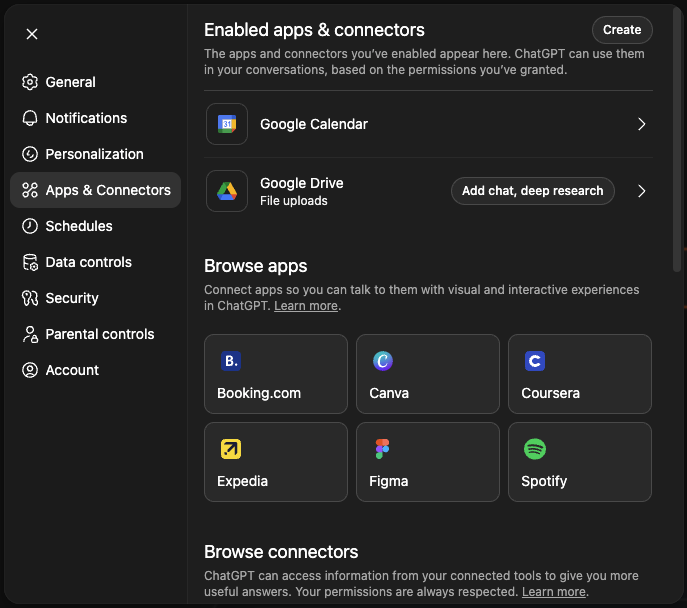Viewport: 687px width, 608px height.
Task: Click the Parental controls person icon
Action: coord(30,334)
